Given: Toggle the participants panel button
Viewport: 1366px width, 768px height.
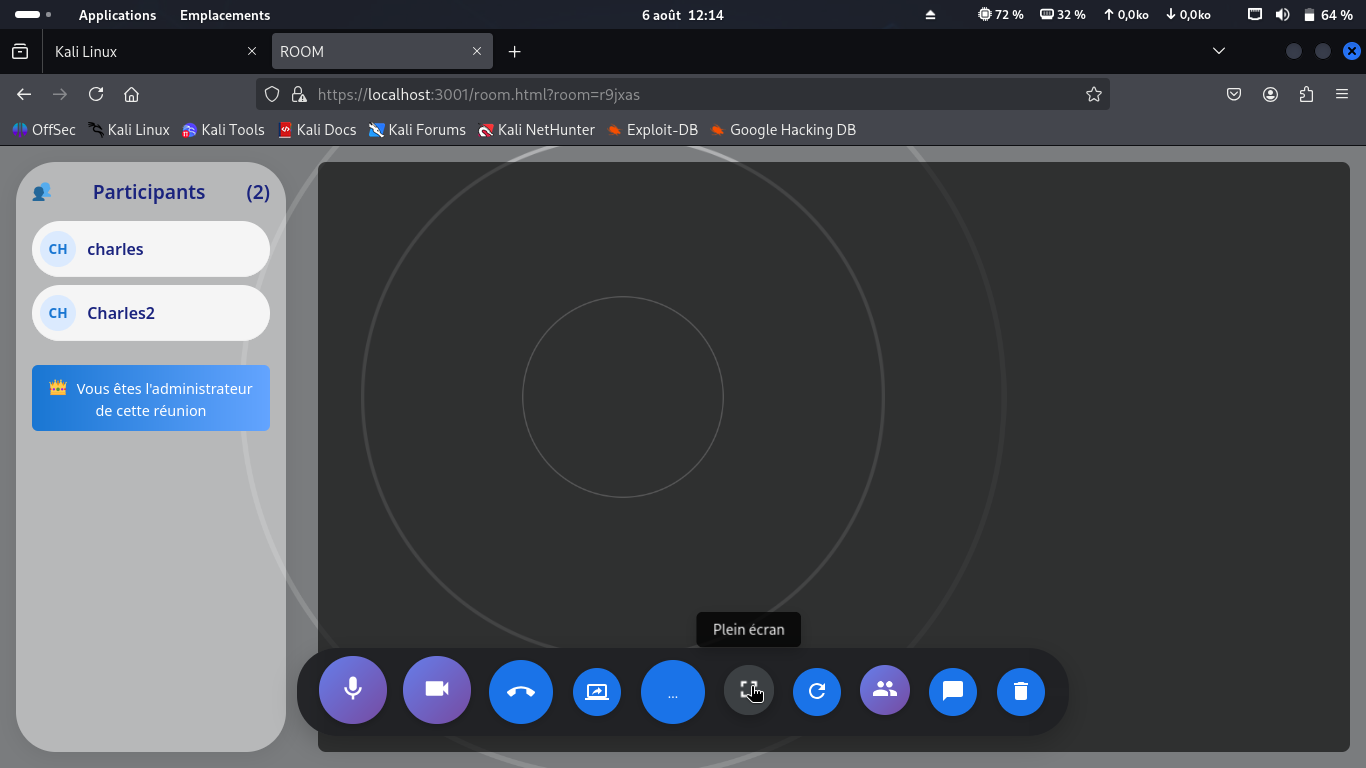Looking at the screenshot, I should 885,690.
